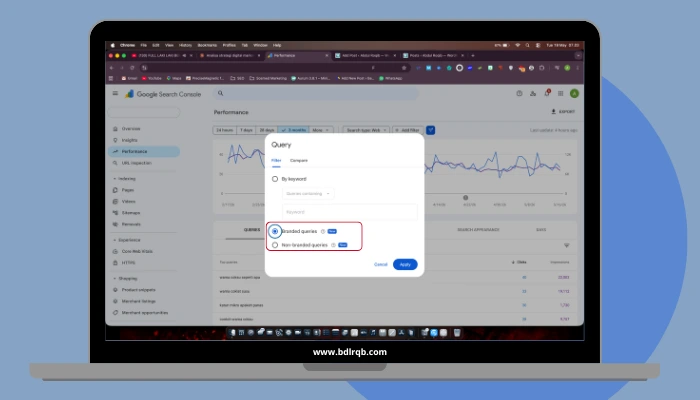Open the Apple menu icon

point(112,45)
